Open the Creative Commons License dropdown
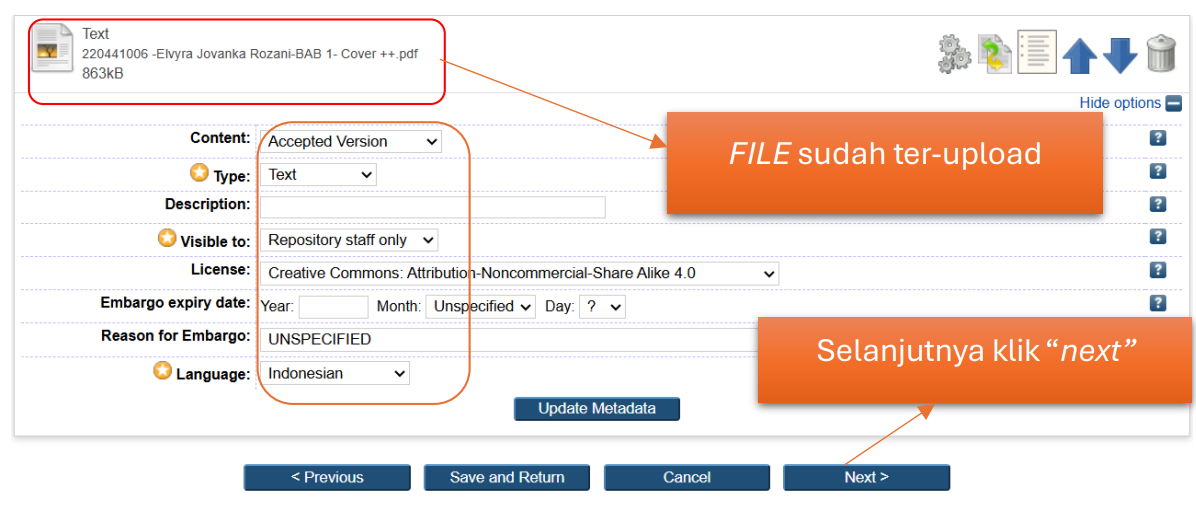Image resolution: width=1196 pixels, height=506 pixels. 519,273
